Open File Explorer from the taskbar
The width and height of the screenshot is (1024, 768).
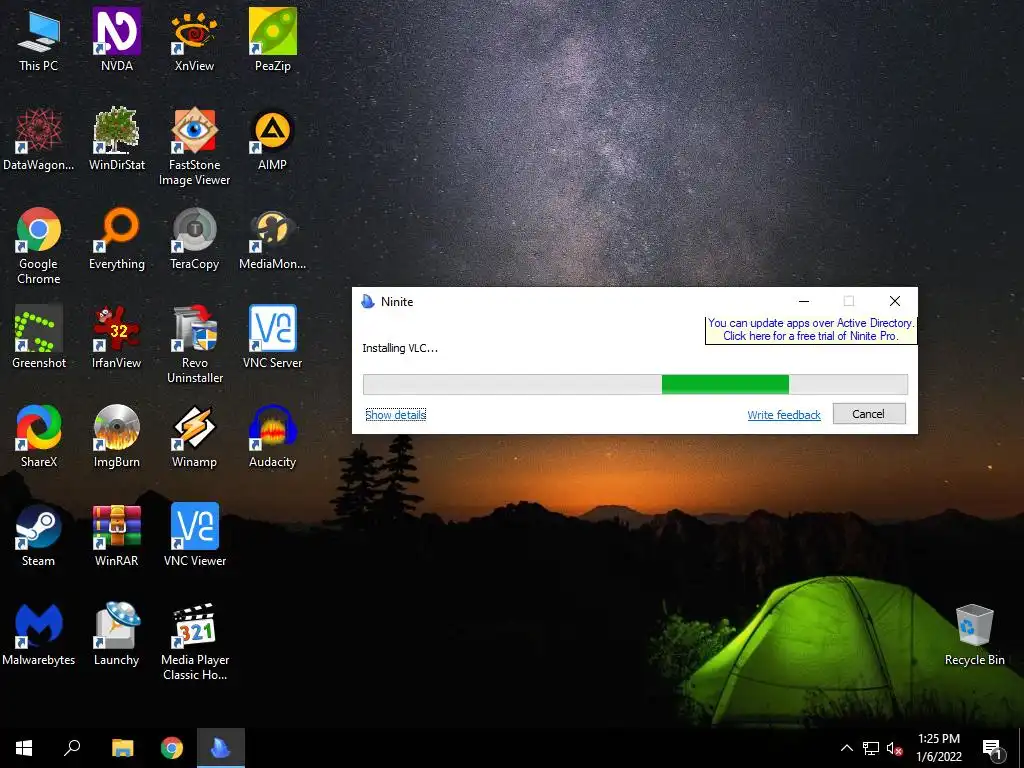122,748
